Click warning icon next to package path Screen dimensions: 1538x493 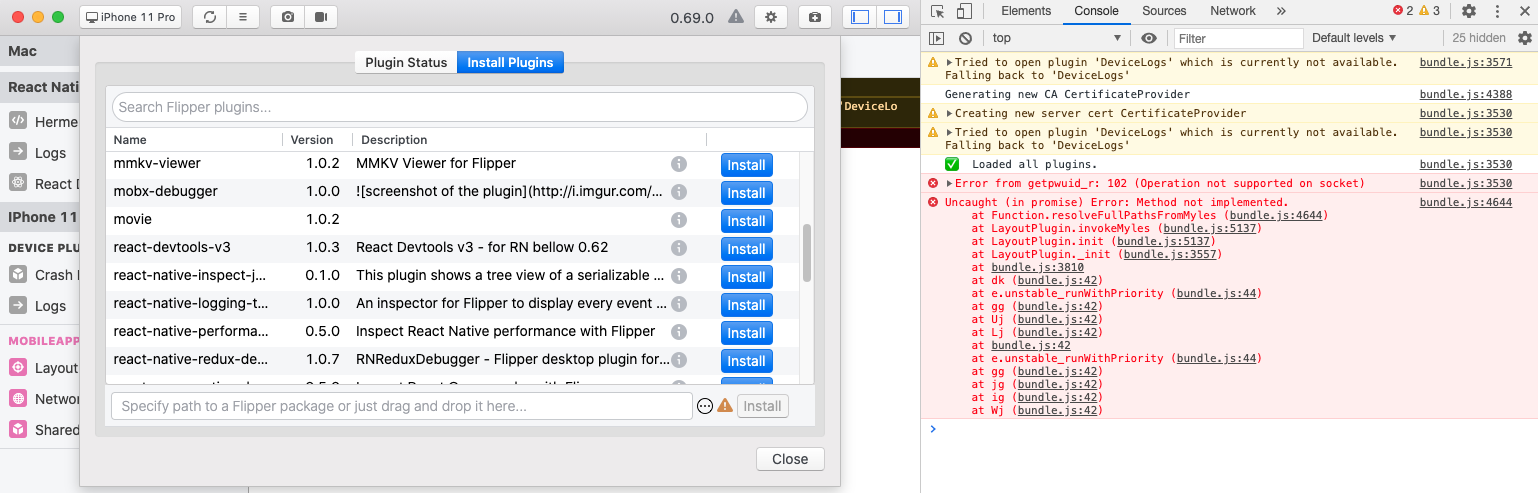click(x=725, y=406)
